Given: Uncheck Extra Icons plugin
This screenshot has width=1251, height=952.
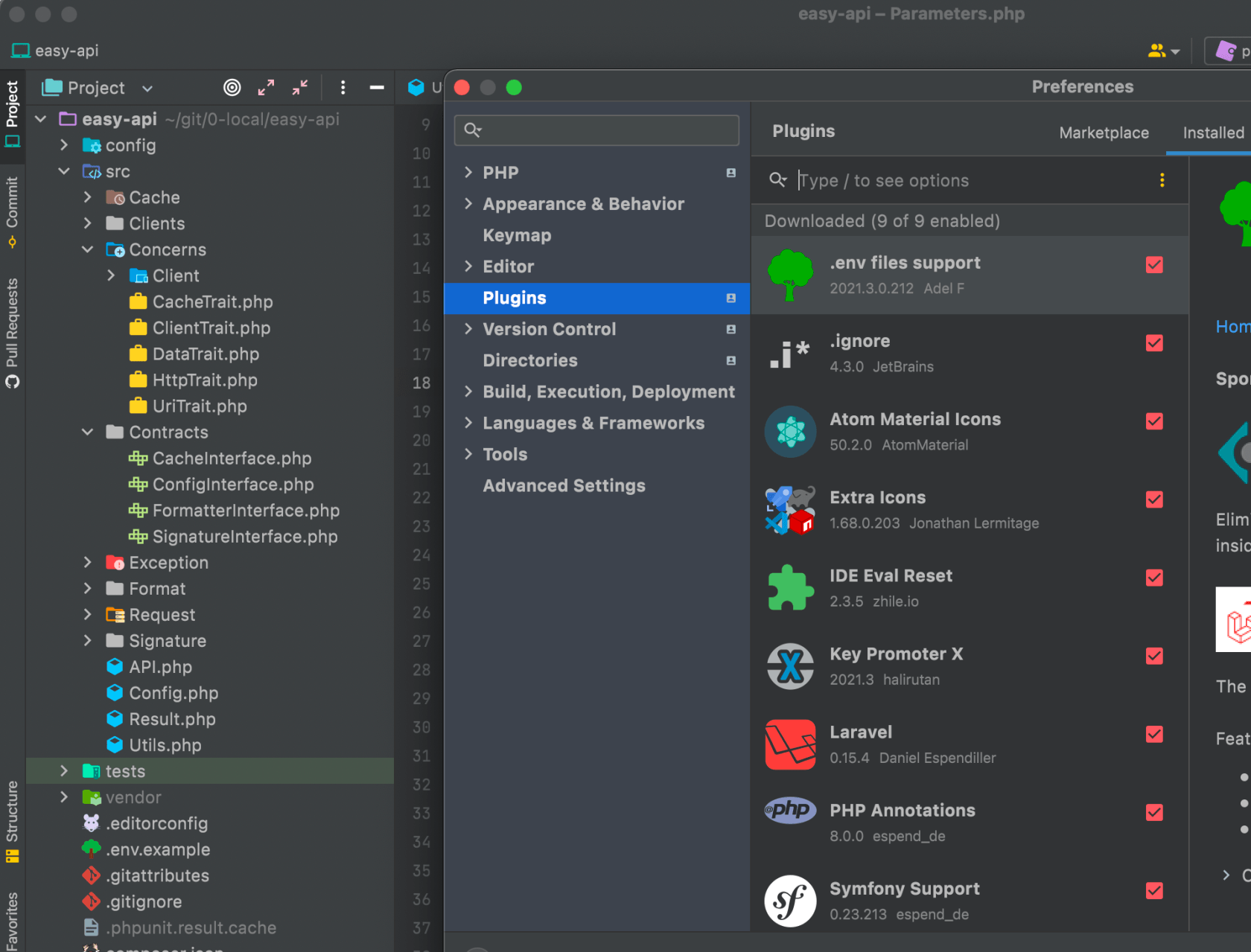Looking at the screenshot, I should click(1154, 499).
